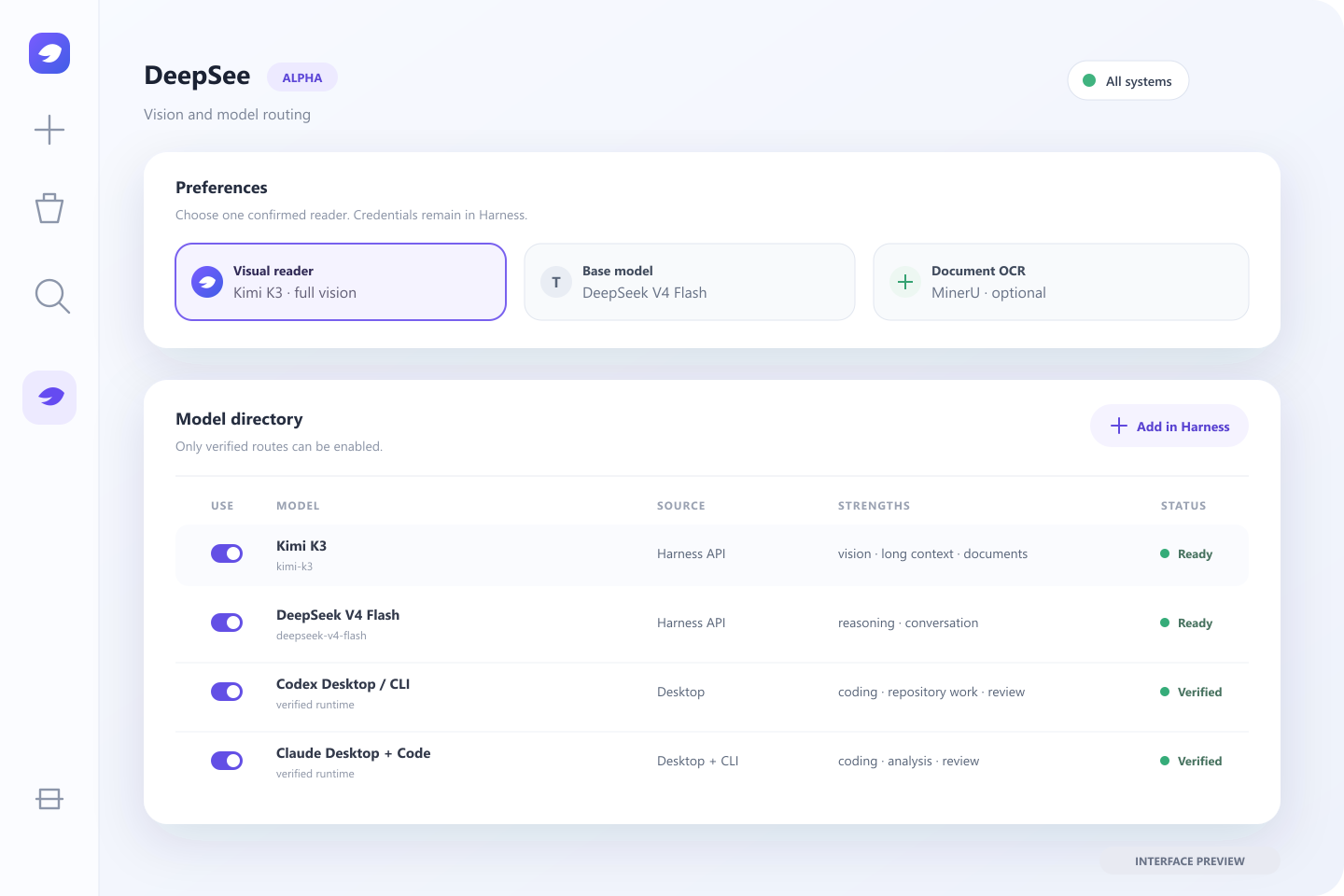Click the DeepSeek V4 Flash name in the table
Screen dimensions: 1344x896
(x=338, y=615)
